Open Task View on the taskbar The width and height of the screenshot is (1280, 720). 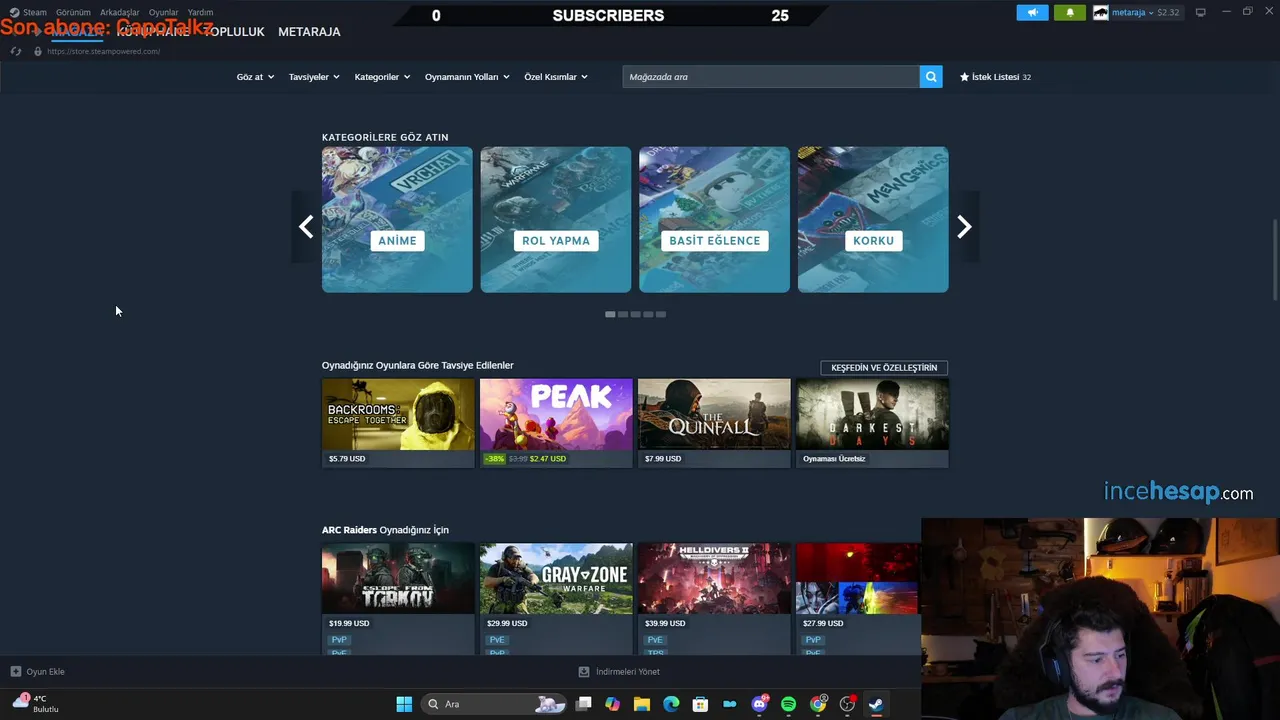584,704
